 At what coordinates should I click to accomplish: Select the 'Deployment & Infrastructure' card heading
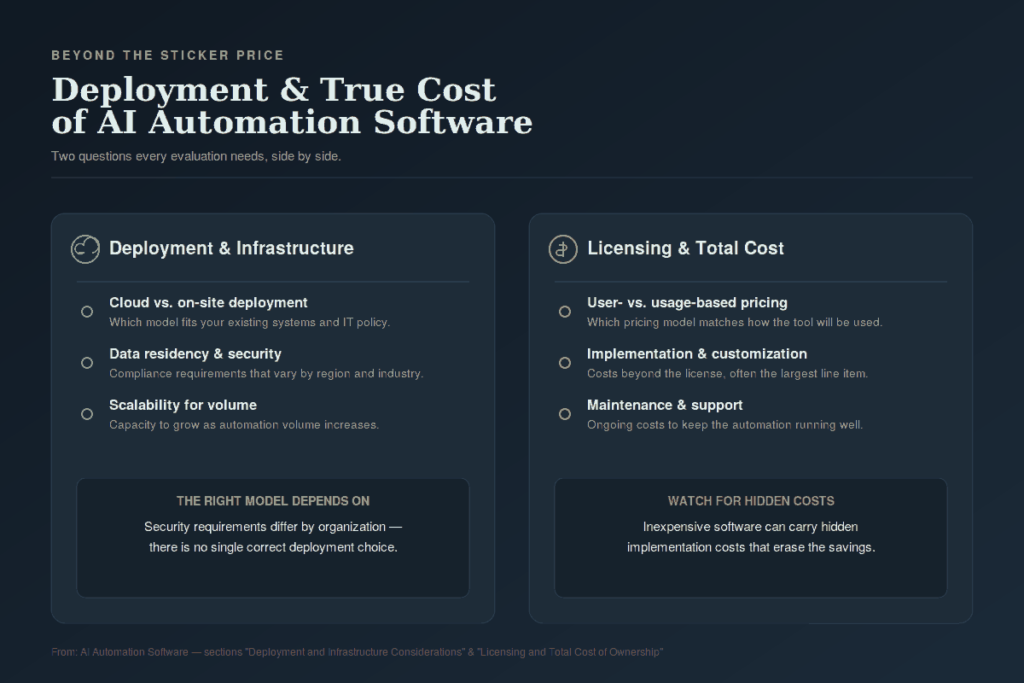pyautogui.click(x=231, y=248)
